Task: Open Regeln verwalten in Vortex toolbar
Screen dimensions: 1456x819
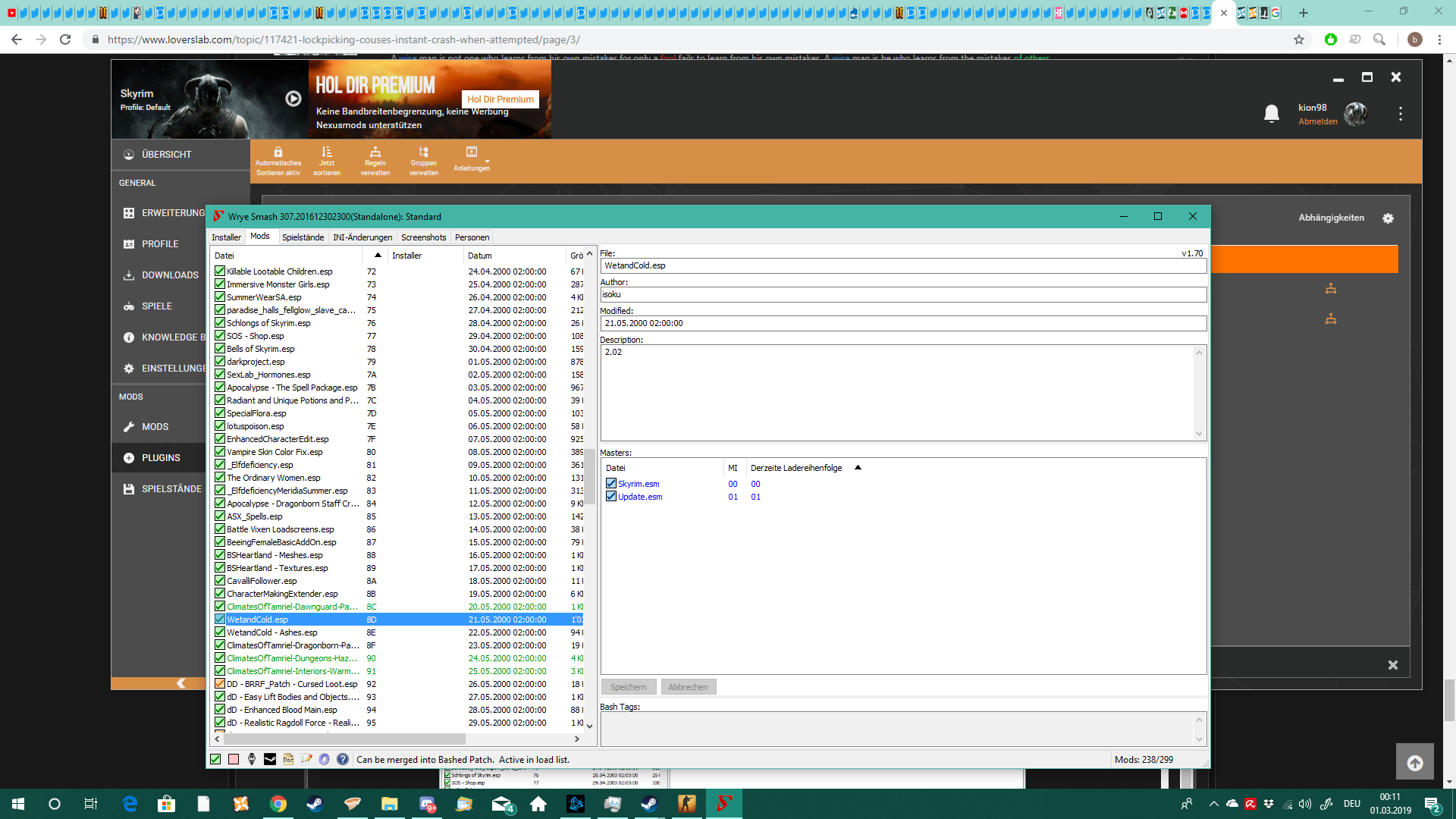Action: point(375,161)
